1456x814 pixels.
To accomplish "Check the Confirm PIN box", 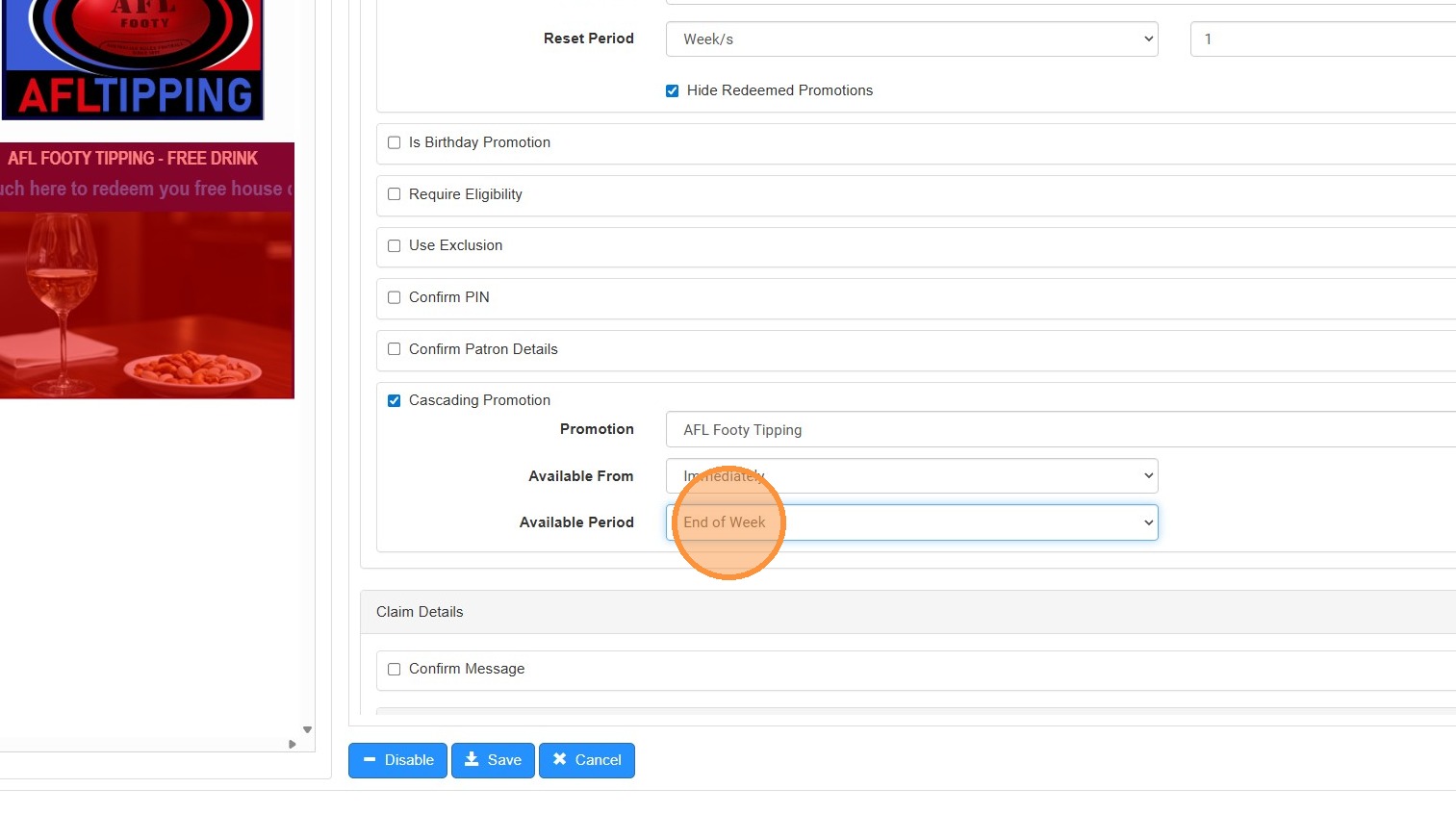I will pos(394,297).
